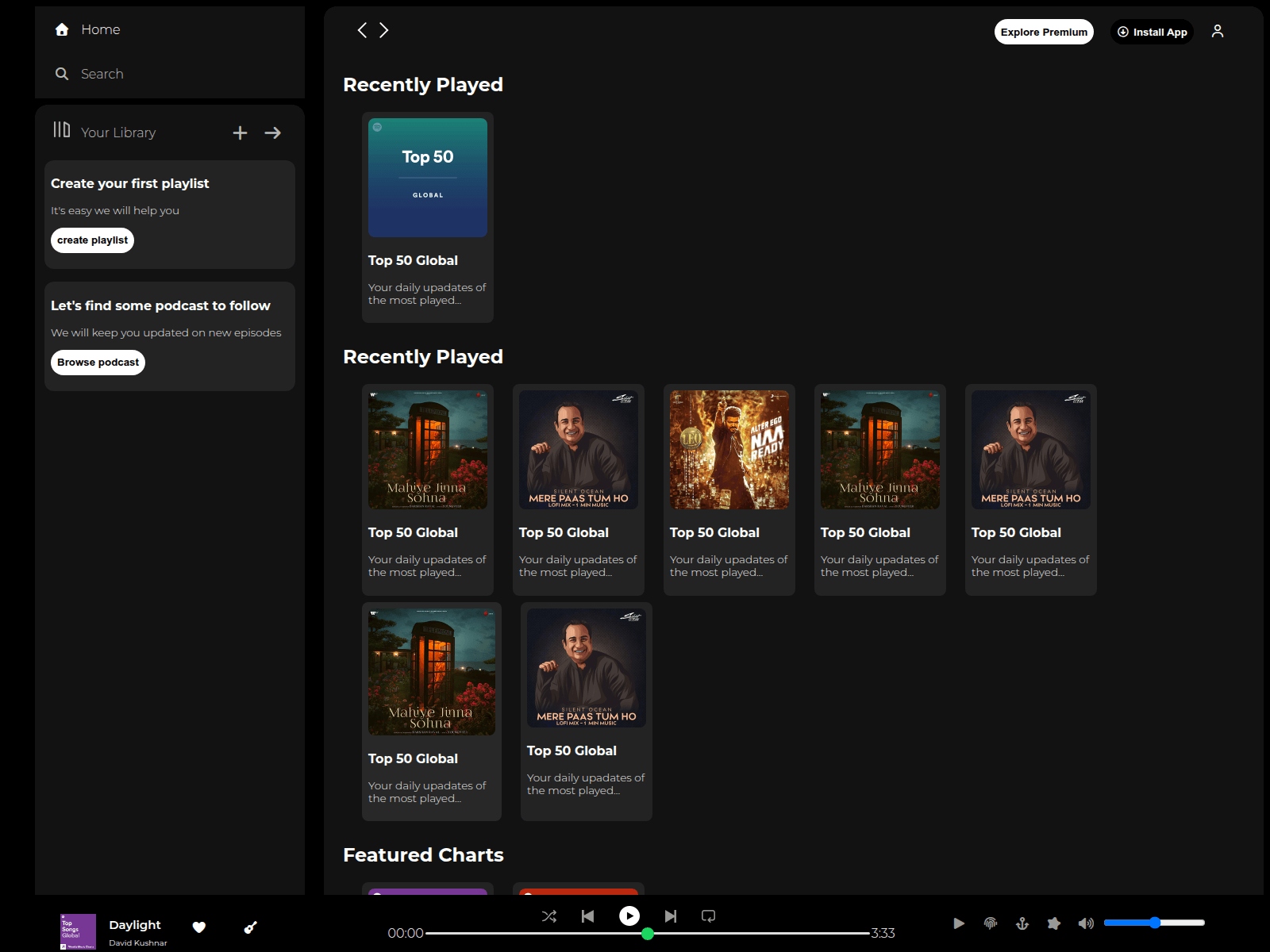Click the Explore Premium button

pyautogui.click(x=1044, y=32)
